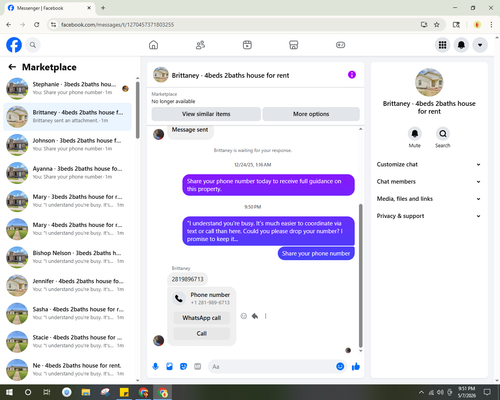Open Stephanie 3beds 2baths conversation
This screenshot has height=400, width=500.
click(67, 89)
